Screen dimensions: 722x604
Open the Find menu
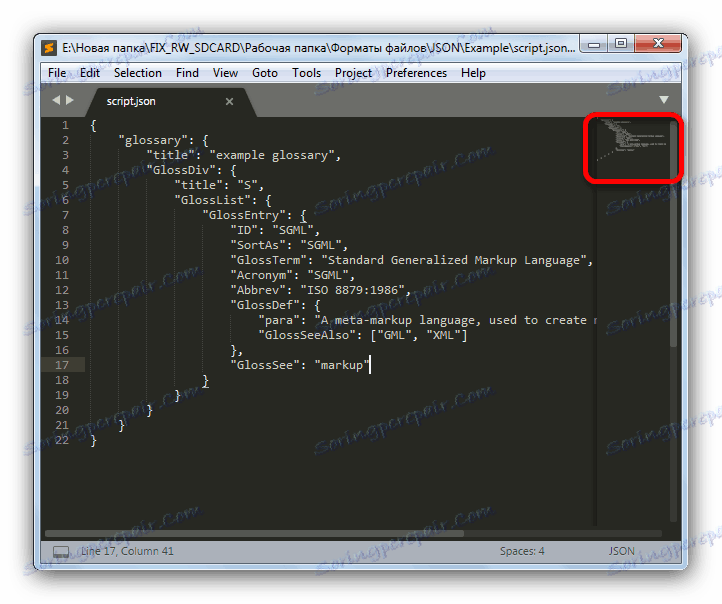click(187, 73)
